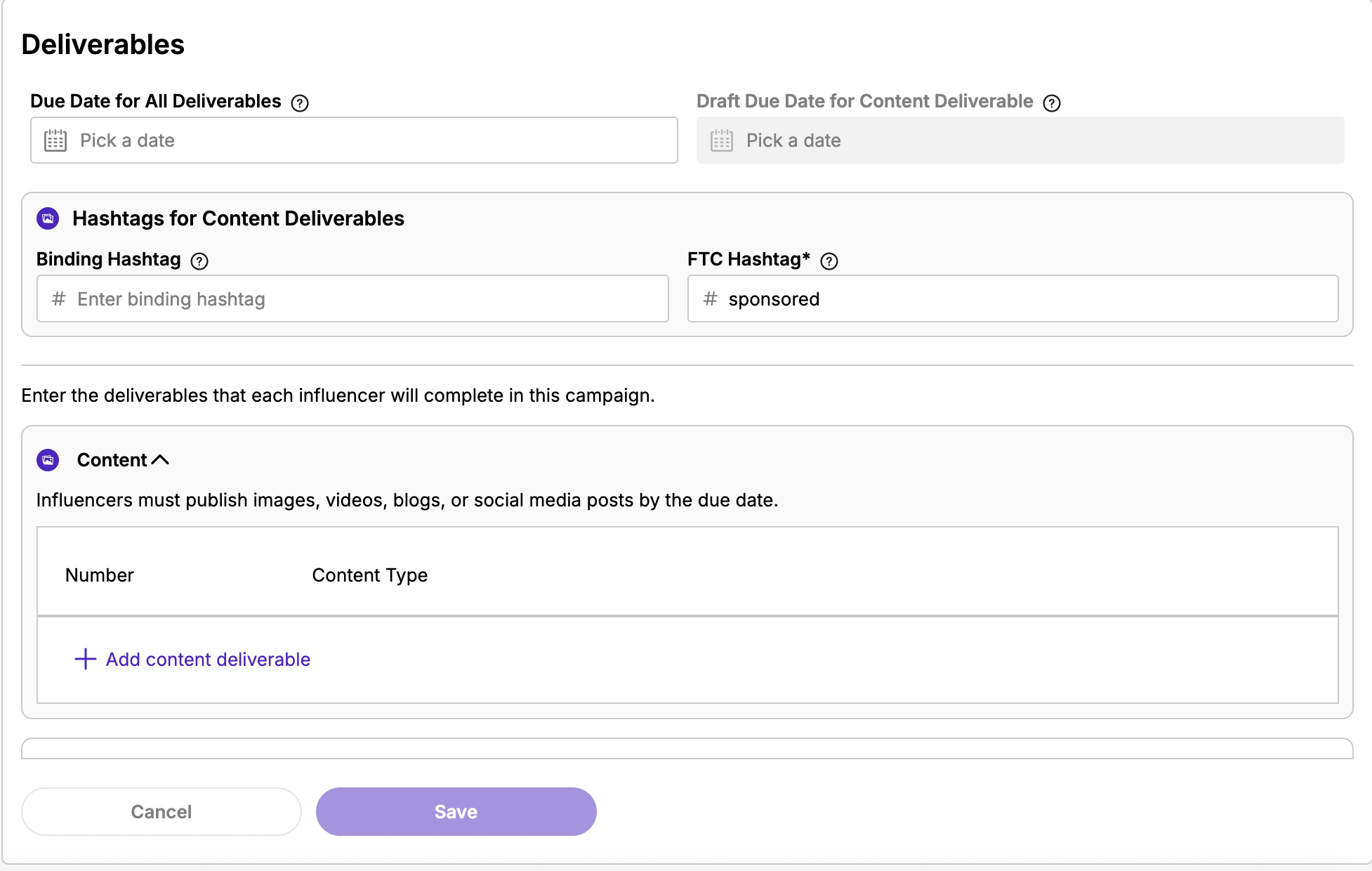Click the Hashtags for Content Deliverables heading
Viewport: 1372px width, 871px height.
[239, 218]
